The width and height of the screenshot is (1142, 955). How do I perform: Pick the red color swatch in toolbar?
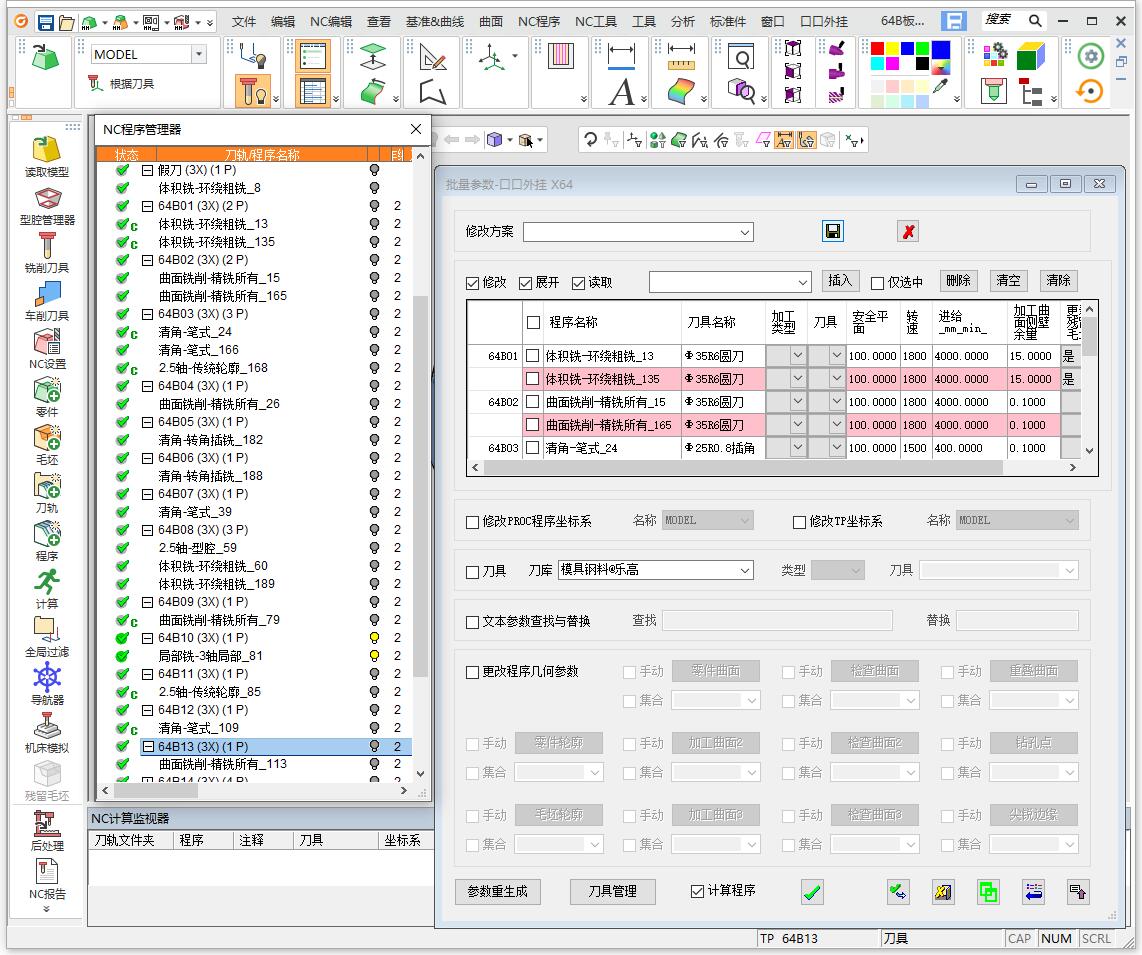pyautogui.click(x=877, y=48)
